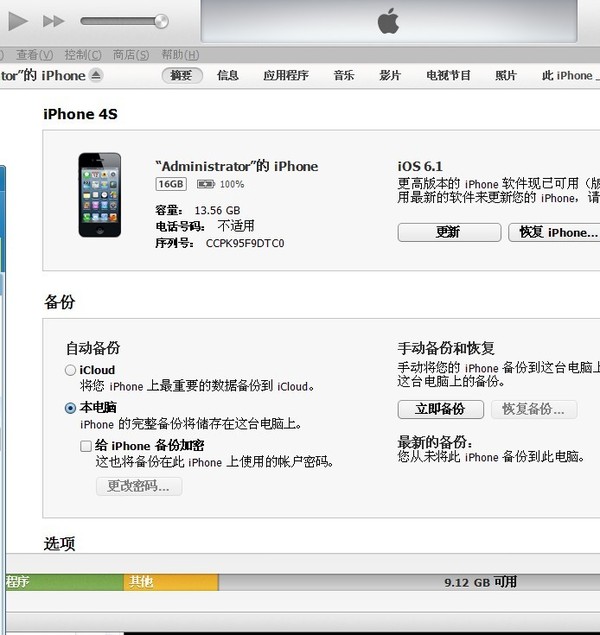Click the 最新的备份 label
600x635 pixels.
[434, 442]
